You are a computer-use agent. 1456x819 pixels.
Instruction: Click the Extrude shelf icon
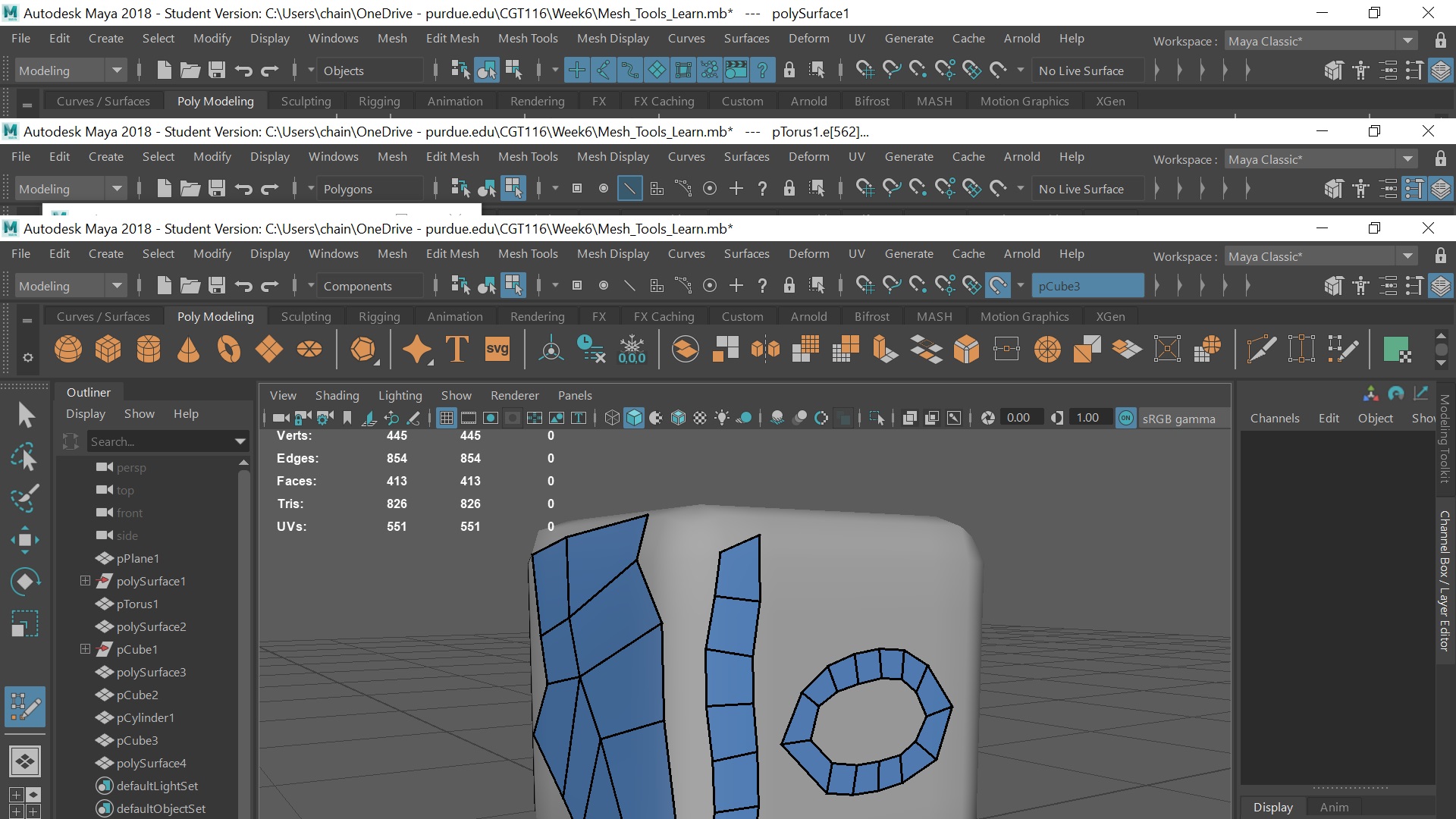[886, 350]
